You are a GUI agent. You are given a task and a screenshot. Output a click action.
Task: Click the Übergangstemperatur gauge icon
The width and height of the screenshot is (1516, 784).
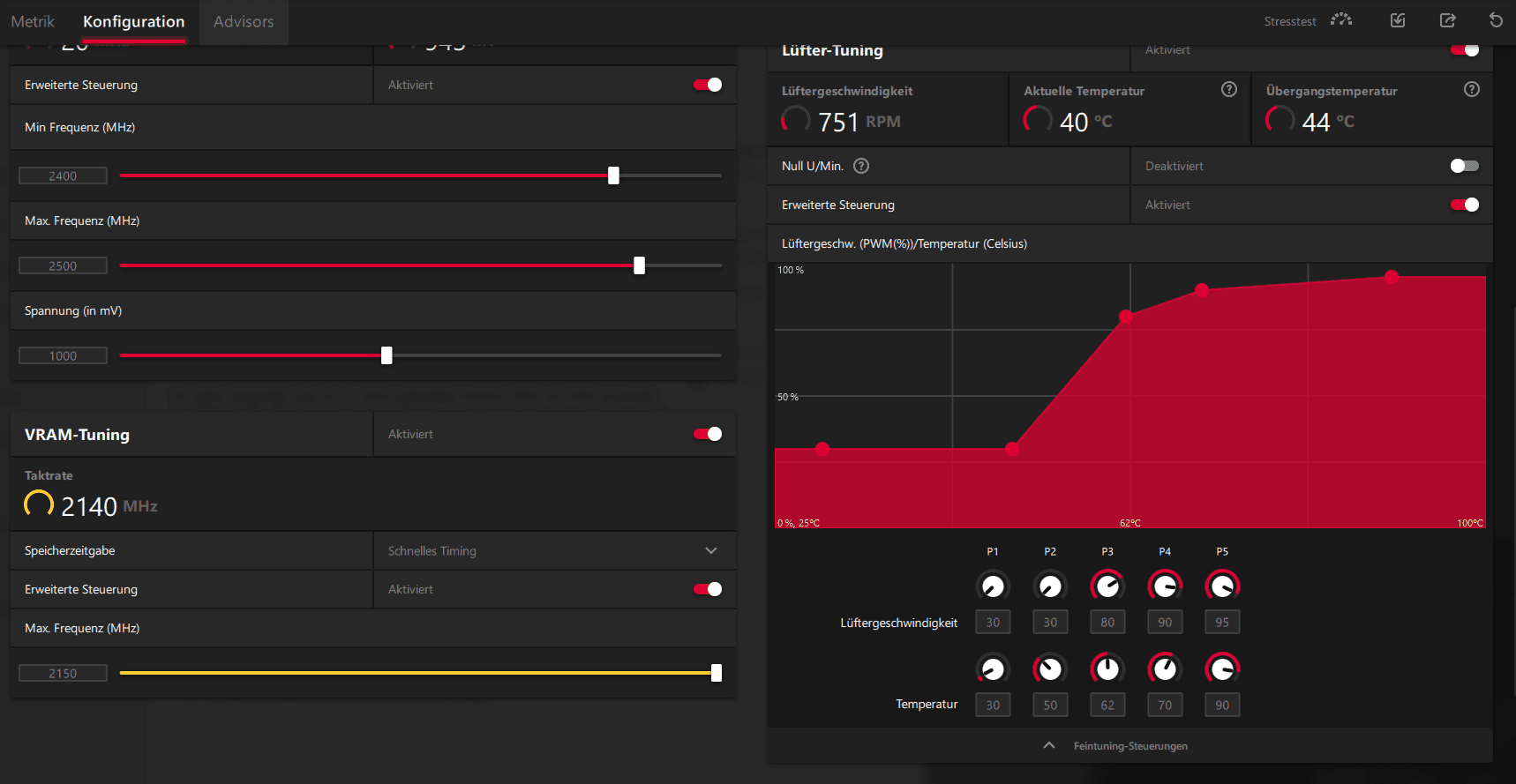[x=1280, y=120]
